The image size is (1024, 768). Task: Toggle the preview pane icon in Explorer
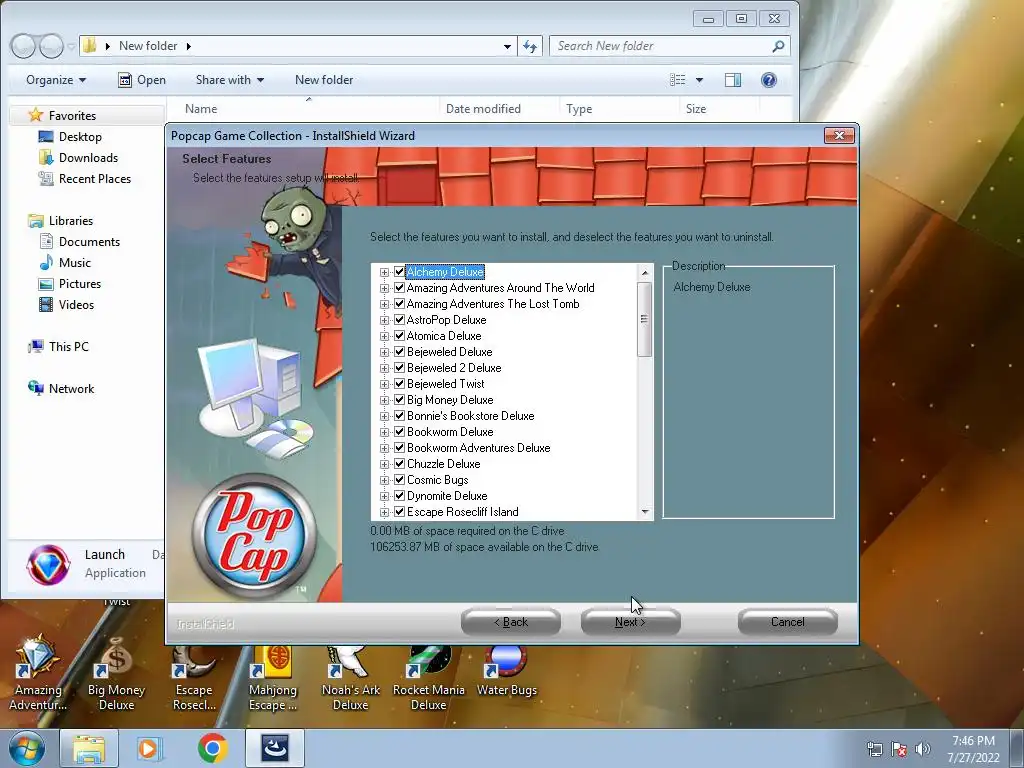click(733, 80)
